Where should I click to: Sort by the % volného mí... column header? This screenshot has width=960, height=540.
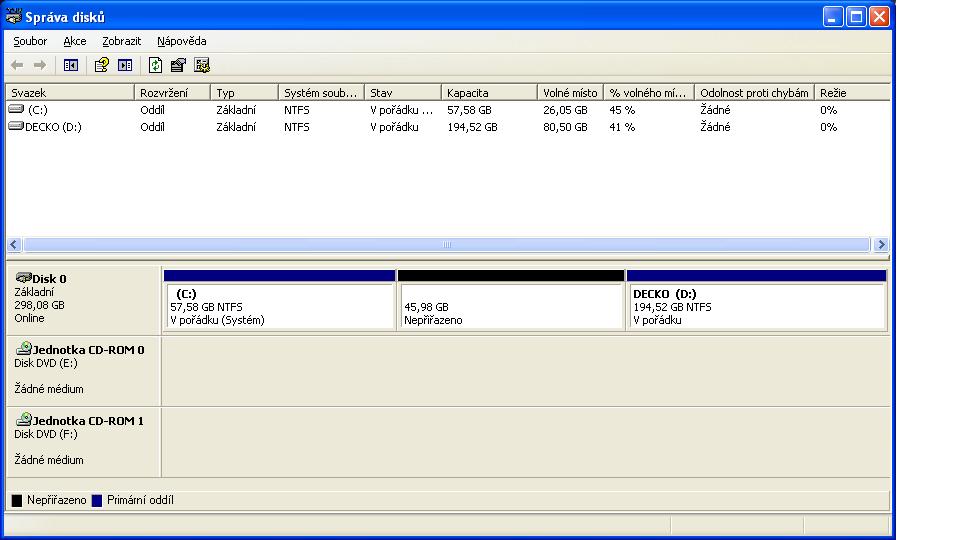click(x=649, y=92)
